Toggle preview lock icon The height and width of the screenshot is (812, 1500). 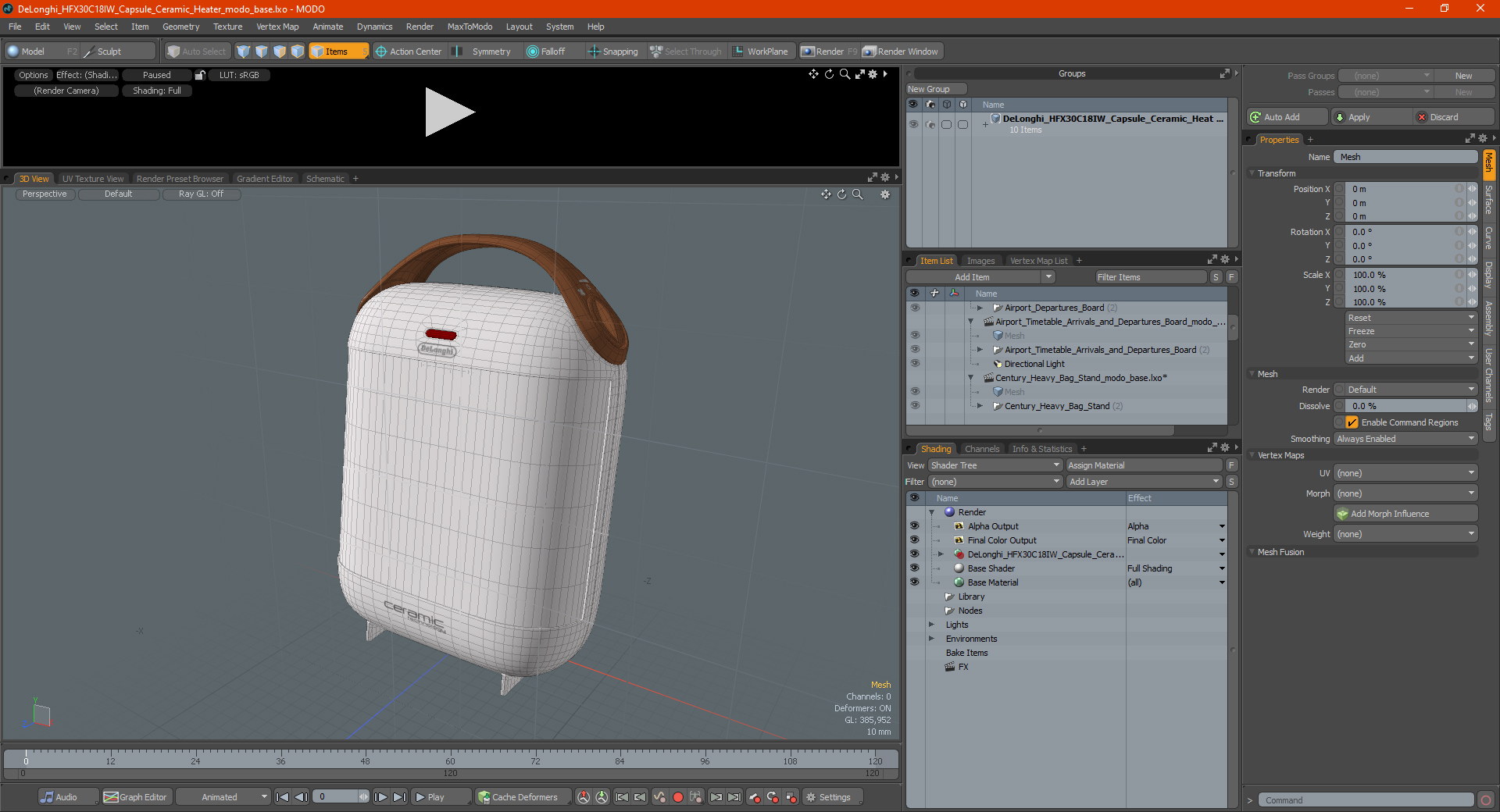tap(200, 75)
